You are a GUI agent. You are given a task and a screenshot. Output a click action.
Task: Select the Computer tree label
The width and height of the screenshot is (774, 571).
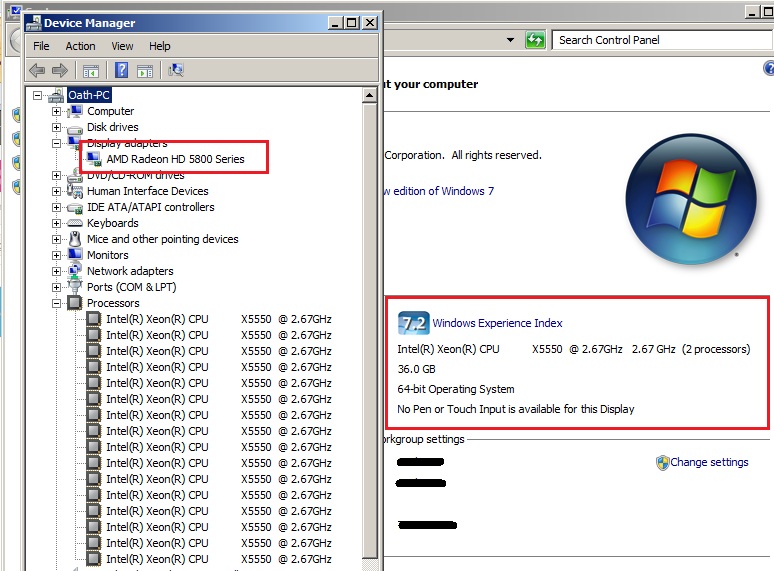(x=111, y=112)
